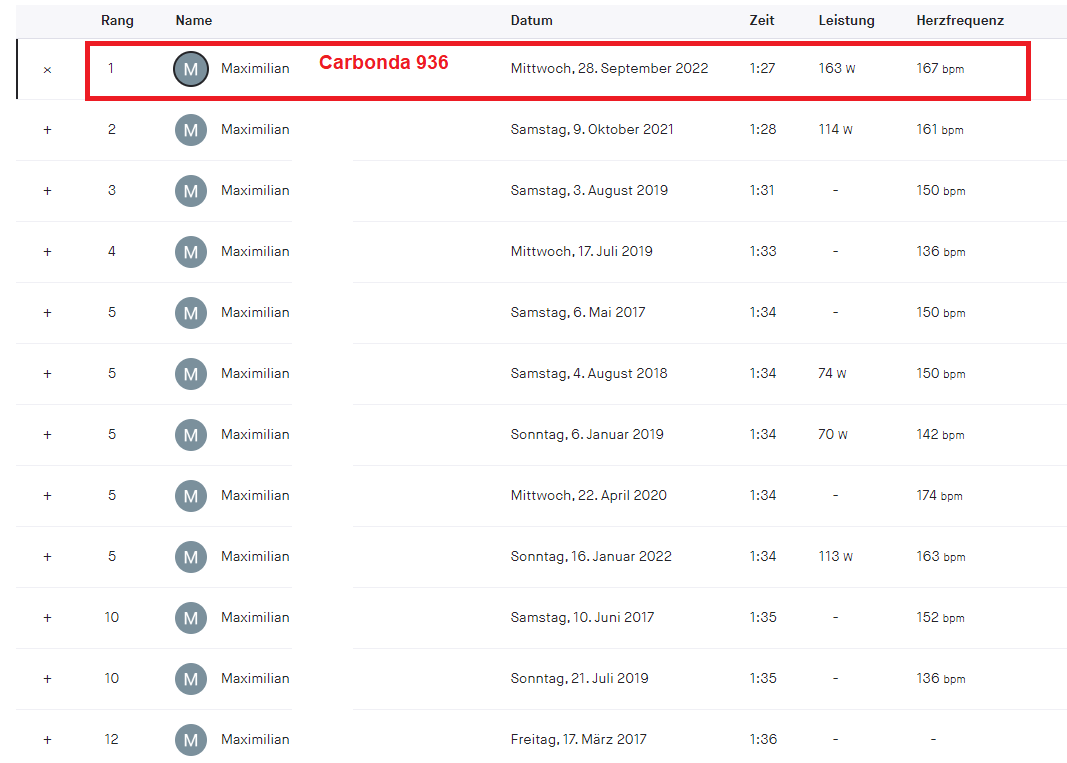Click avatar icon for 10. Juni 2017 effort
This screenshot has width=1067, height=763.
pyautogui.click(x=191, y=618)
